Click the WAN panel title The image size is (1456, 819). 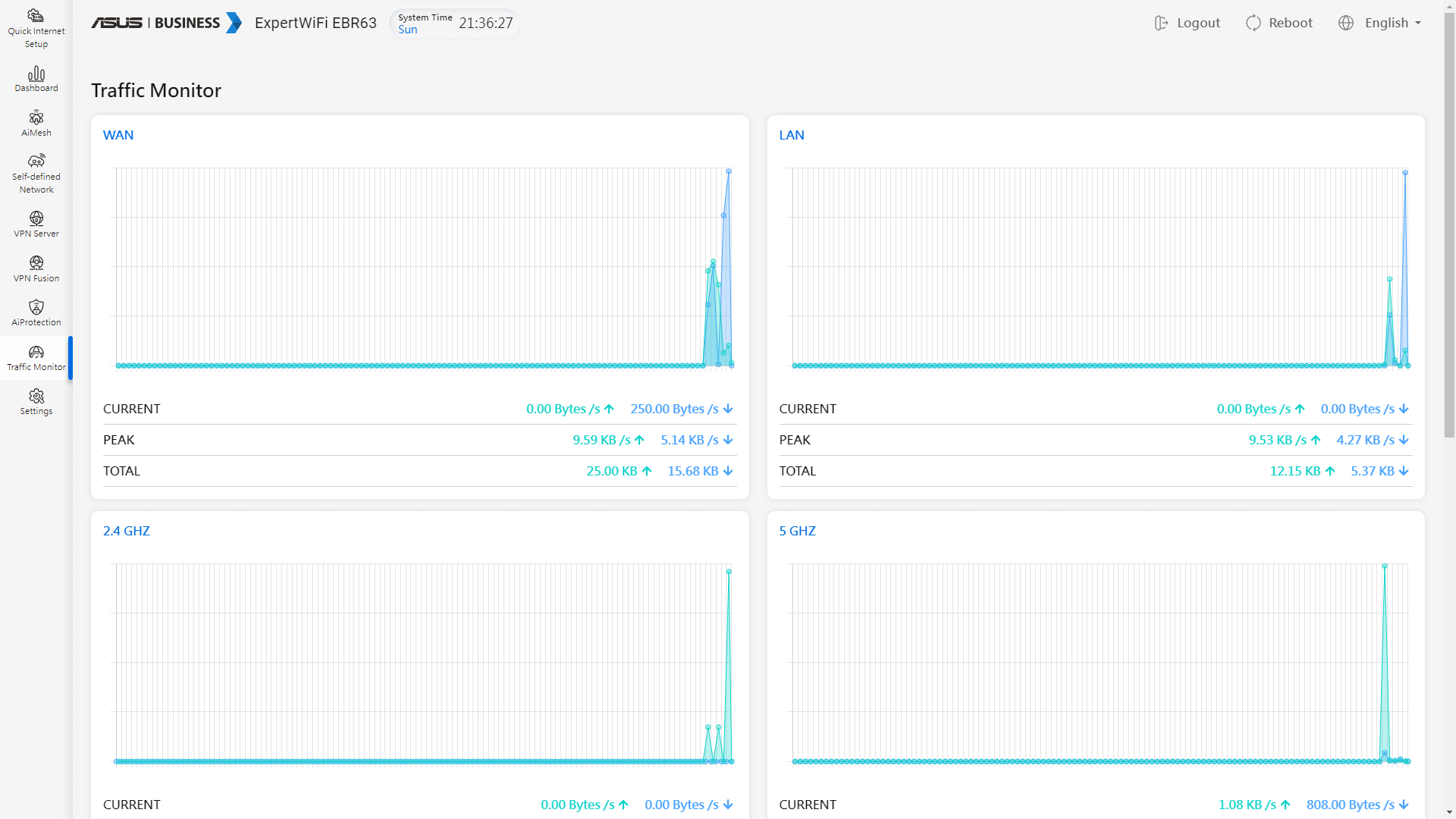[x=118, y=135]
